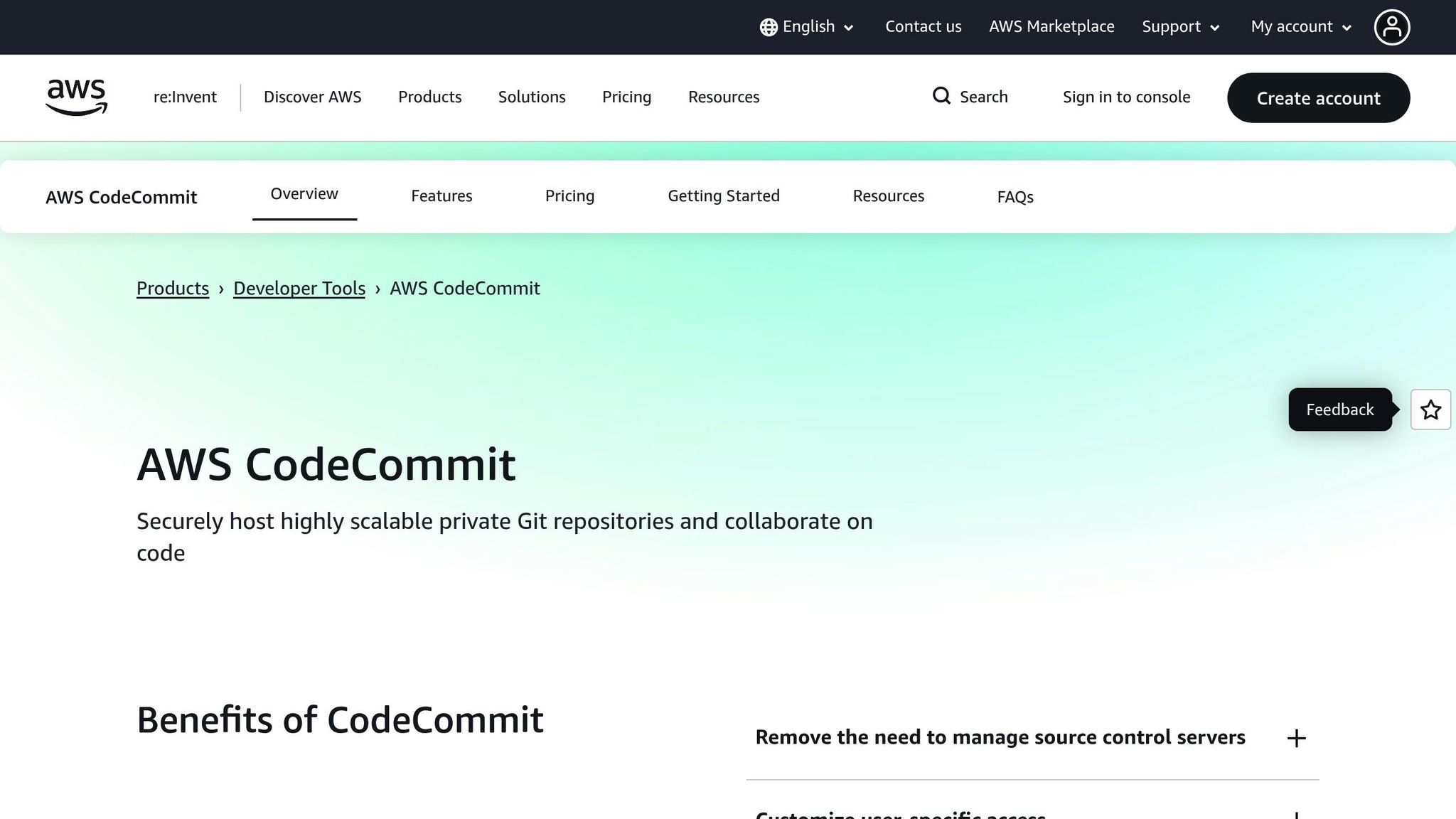Select the FAQs tab
This screenshot has height=819, width=1456.
coord(1015,197)
